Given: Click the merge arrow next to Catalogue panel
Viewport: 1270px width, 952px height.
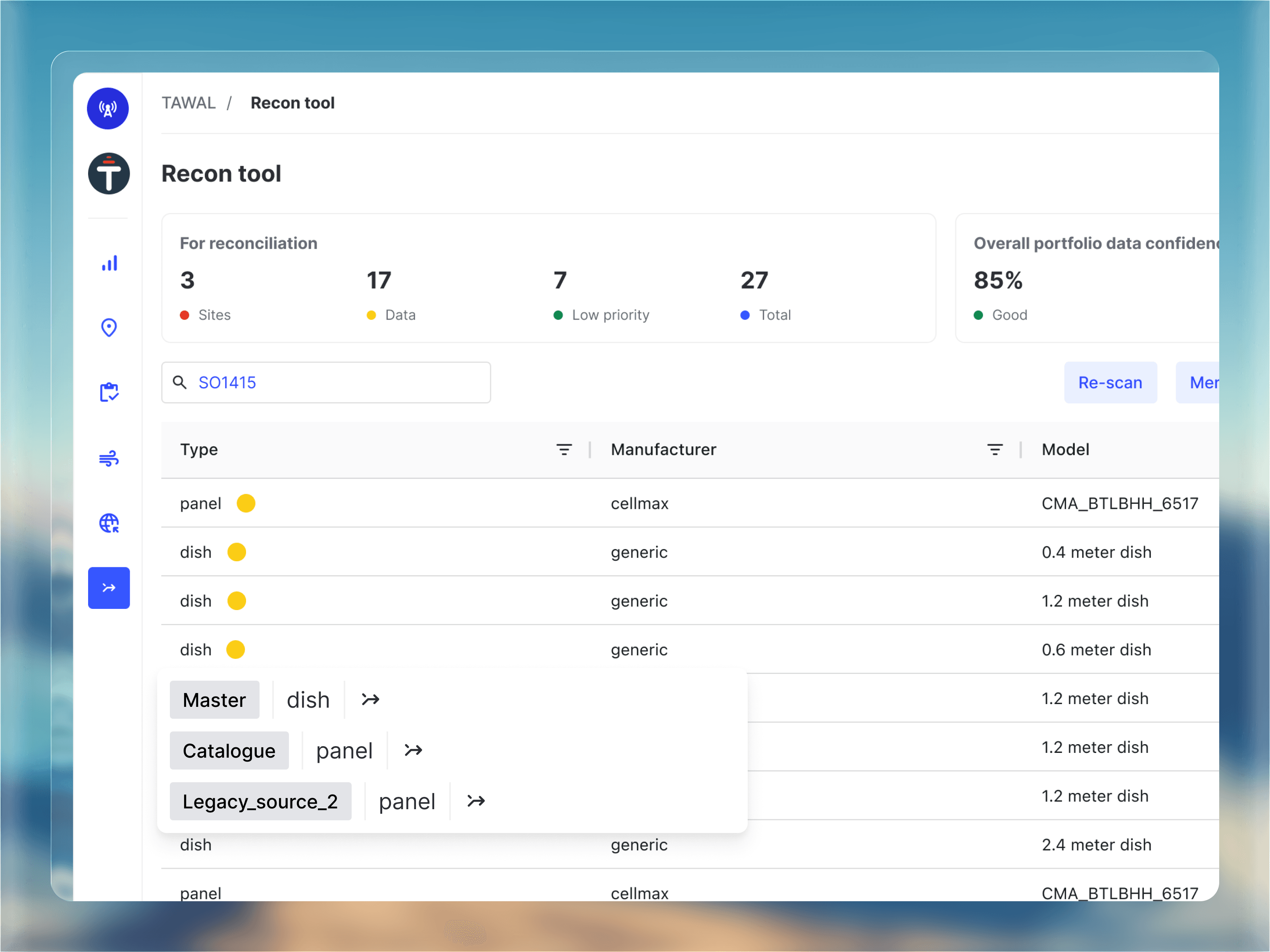Looking at the screenshot, I should tap(414, 750).
